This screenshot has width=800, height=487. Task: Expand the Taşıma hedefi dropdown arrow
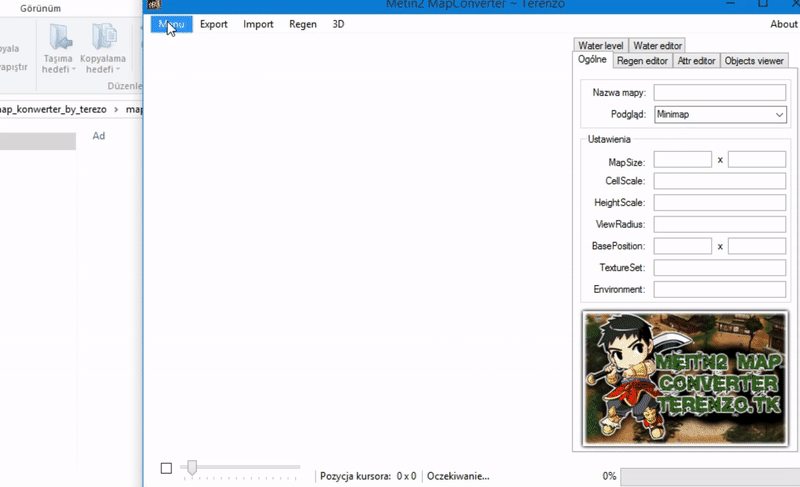click(73, 70)
